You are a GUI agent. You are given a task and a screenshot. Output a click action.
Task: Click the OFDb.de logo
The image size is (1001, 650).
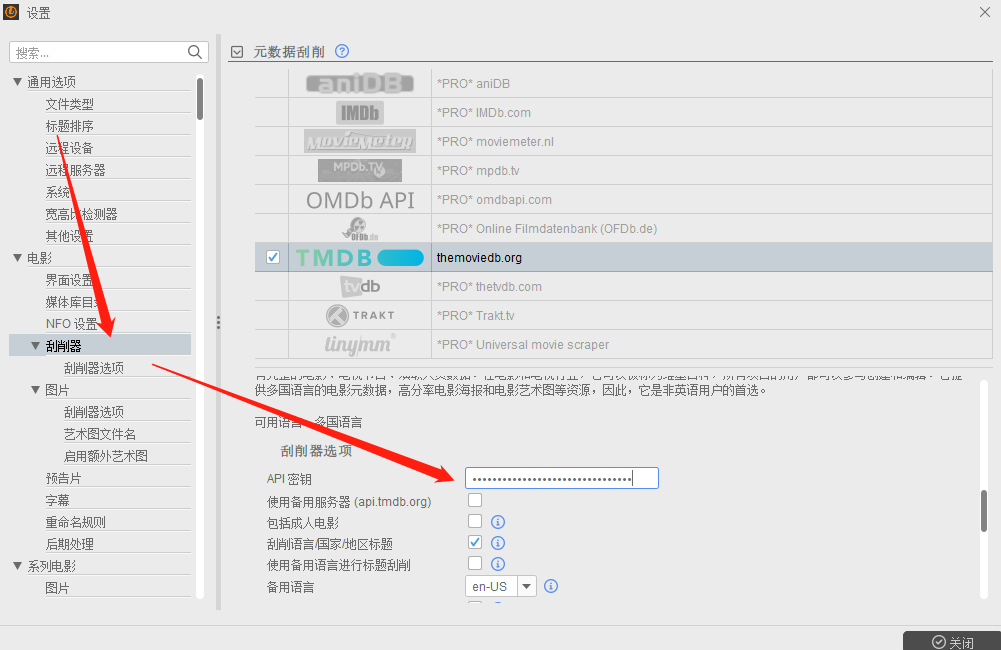(359, 228)
